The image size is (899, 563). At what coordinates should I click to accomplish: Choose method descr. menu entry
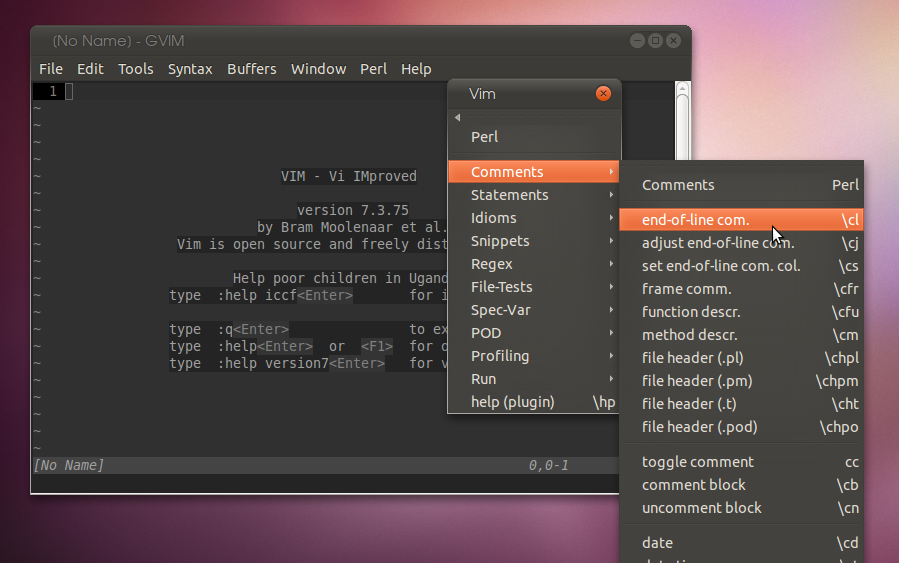pos(741,334)
